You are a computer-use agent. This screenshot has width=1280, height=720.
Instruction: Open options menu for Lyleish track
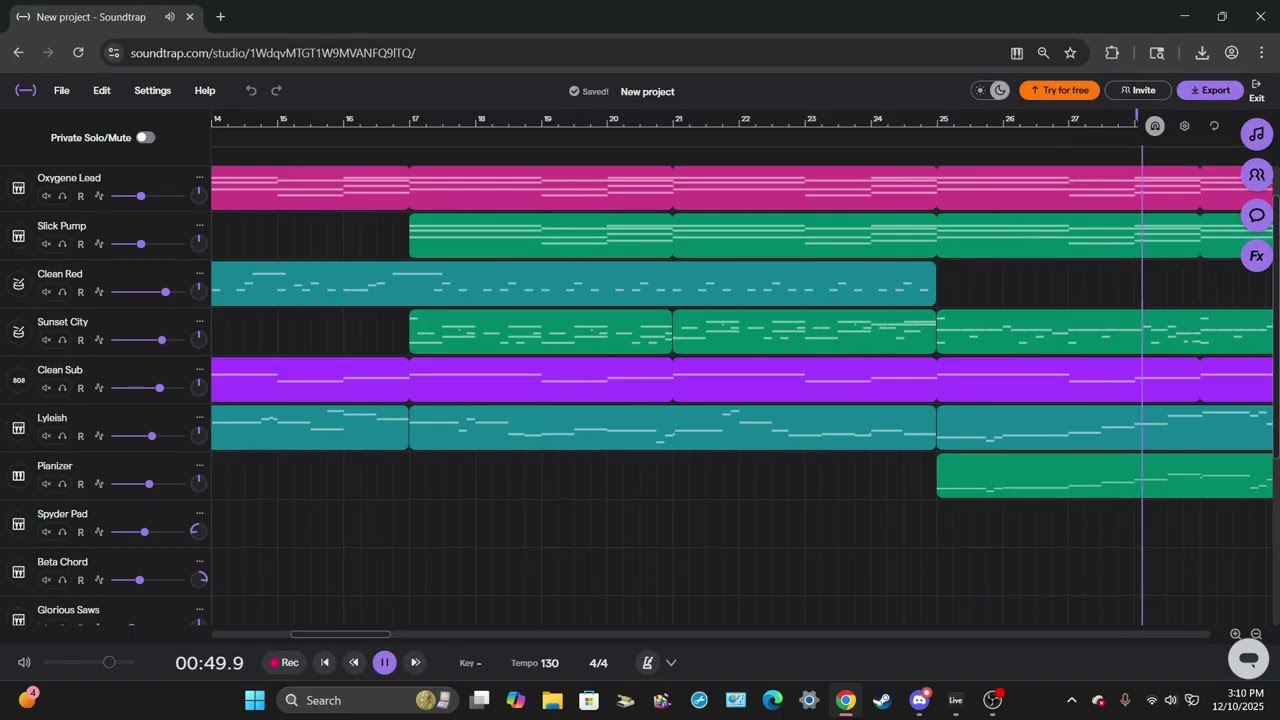[200, 417]
